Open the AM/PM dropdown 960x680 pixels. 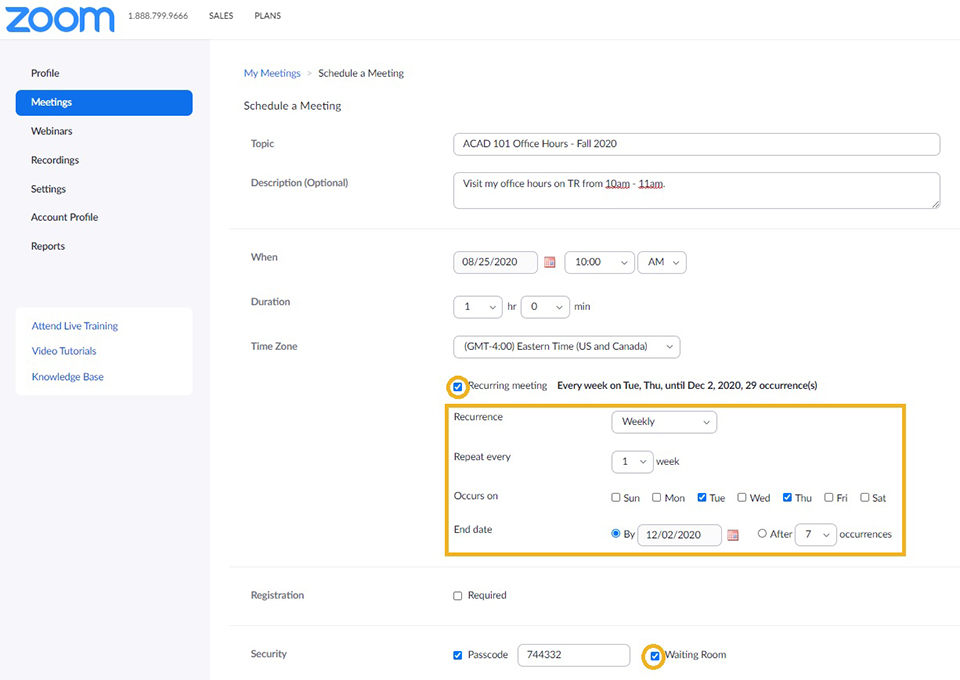click(x=662, y=263)
